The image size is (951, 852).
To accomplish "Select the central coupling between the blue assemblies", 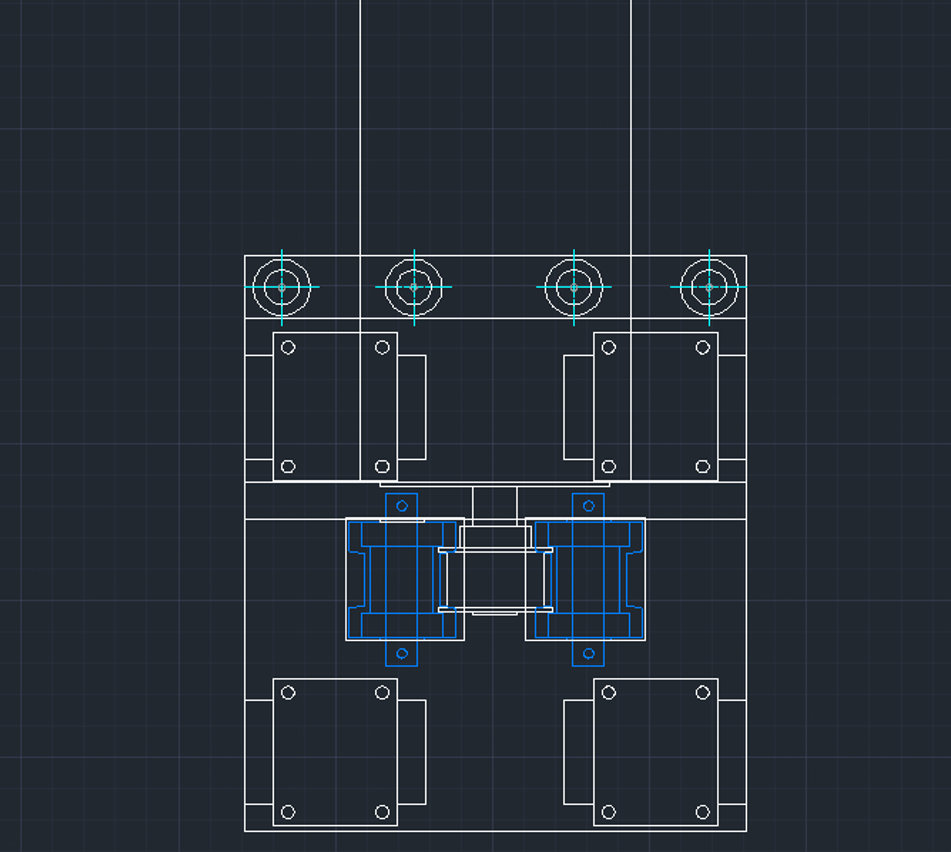I will pyautogui.click(x=495, y=579).
